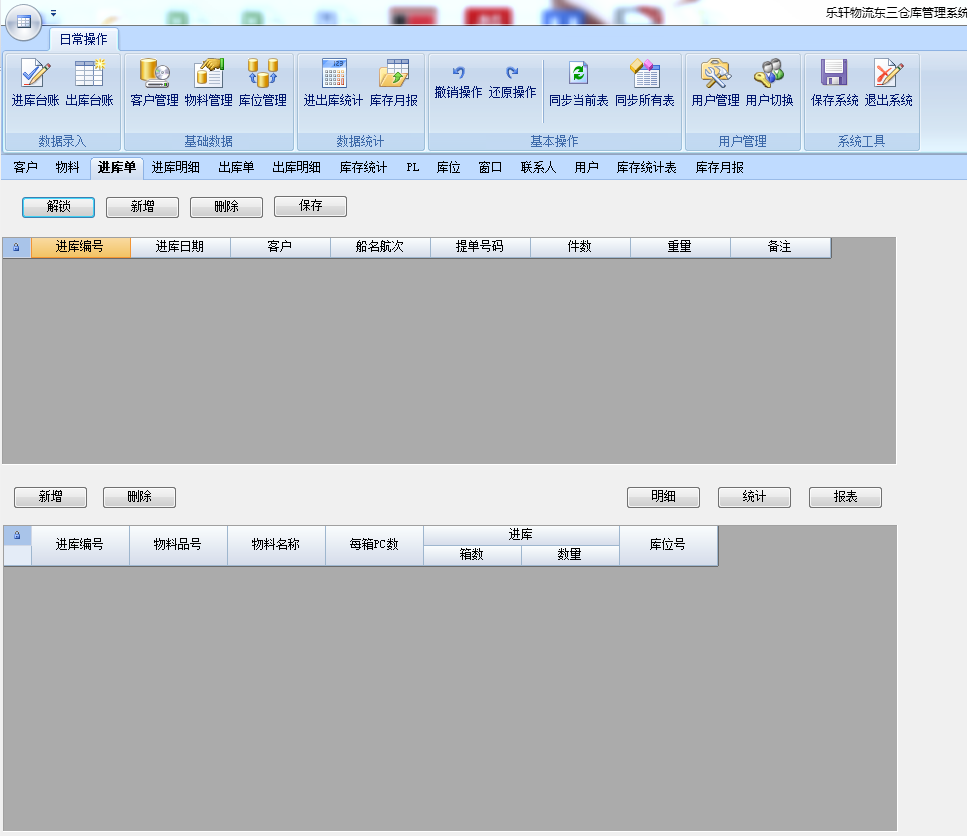
Task: Switch to the 库存统计 tab
Action: point(363,168)
